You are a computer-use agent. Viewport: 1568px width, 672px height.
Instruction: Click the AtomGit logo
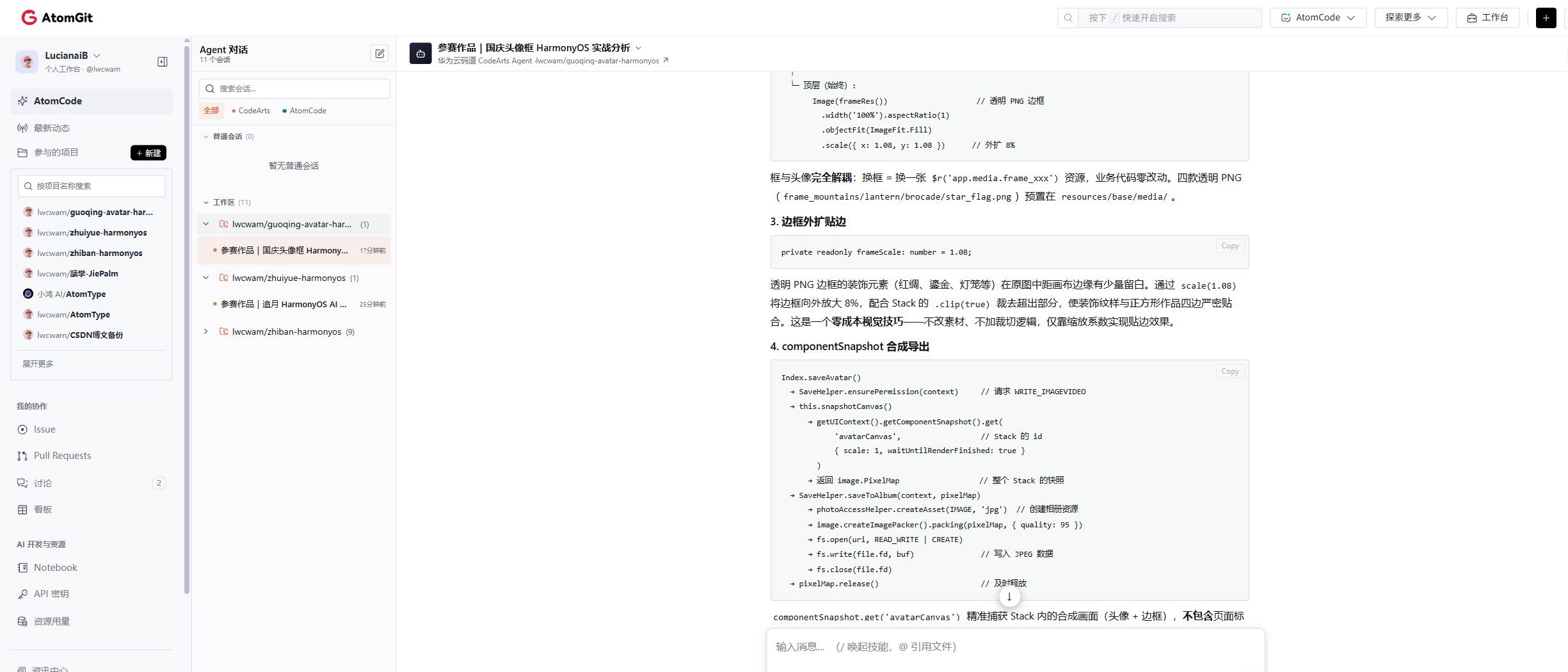(x=57, y=17)
